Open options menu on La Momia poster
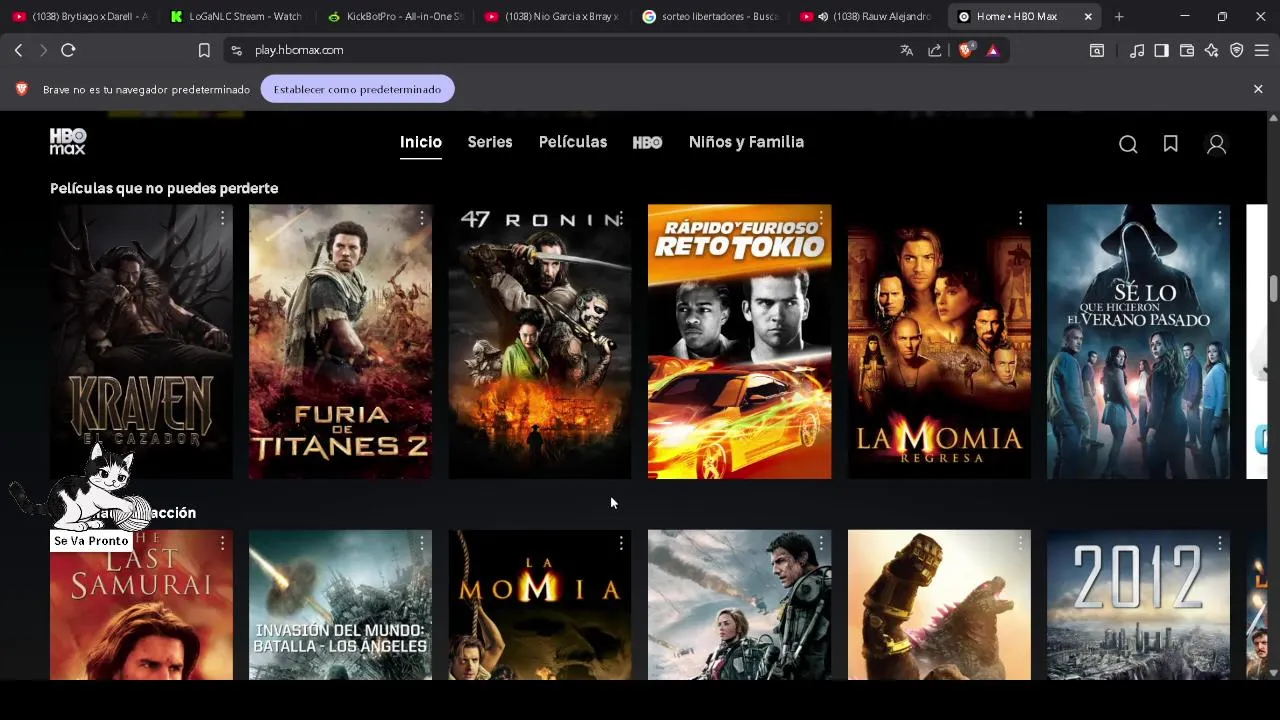 [621, 543]
